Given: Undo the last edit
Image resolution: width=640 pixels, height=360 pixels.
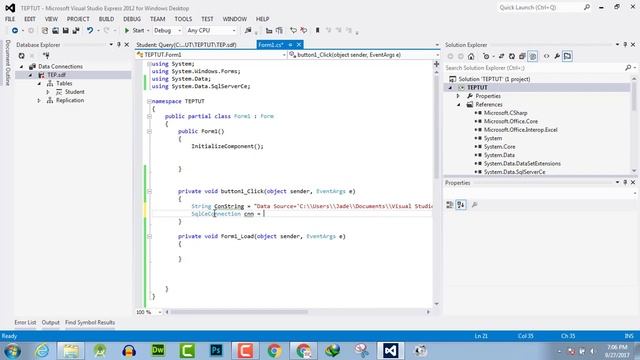Looking at the screenshot, I should (90, 31).
